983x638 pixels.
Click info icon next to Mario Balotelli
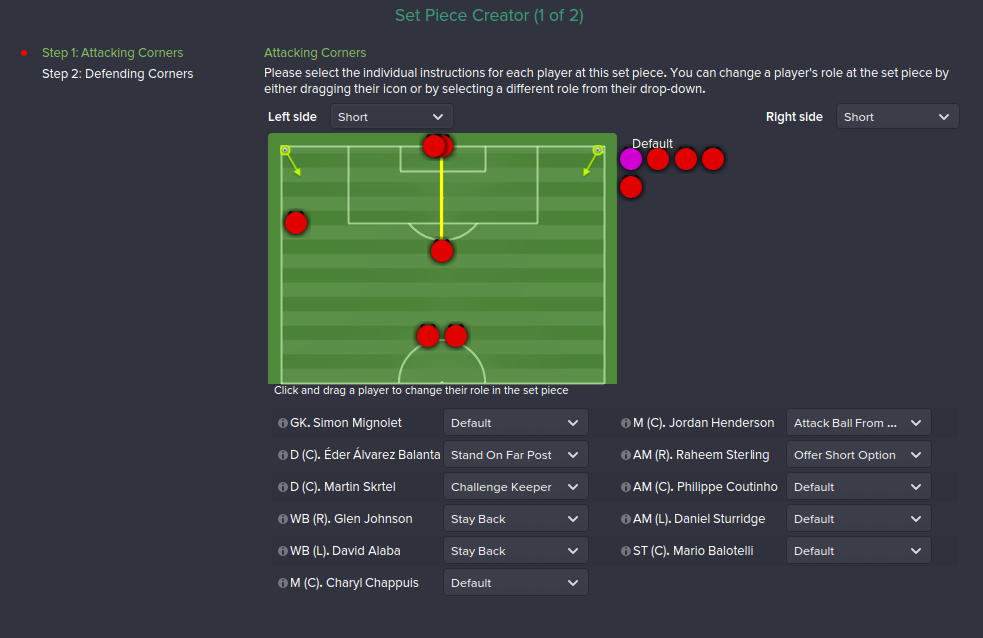[626, 551]
